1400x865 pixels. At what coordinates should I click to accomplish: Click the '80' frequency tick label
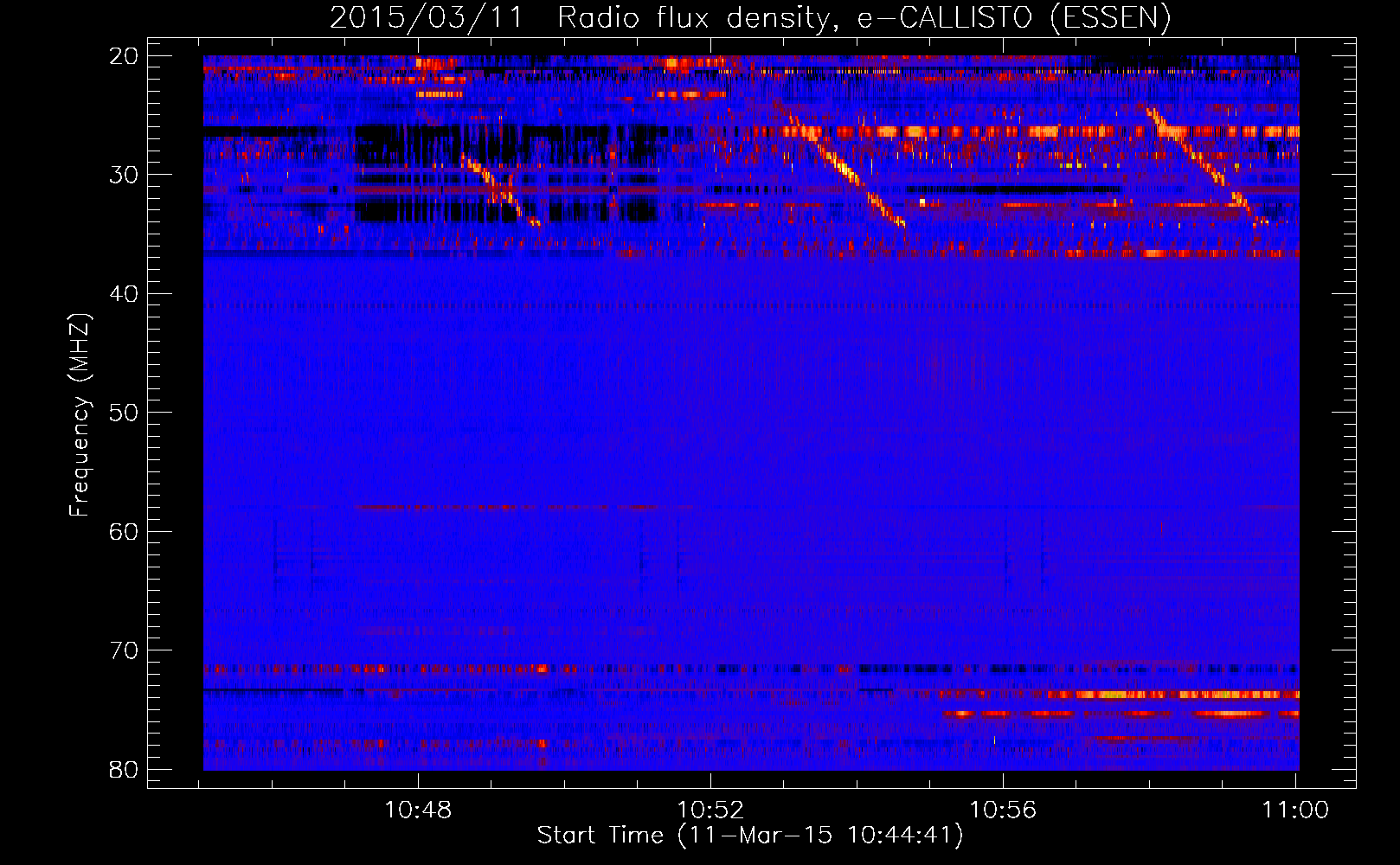tap(125, 769)
